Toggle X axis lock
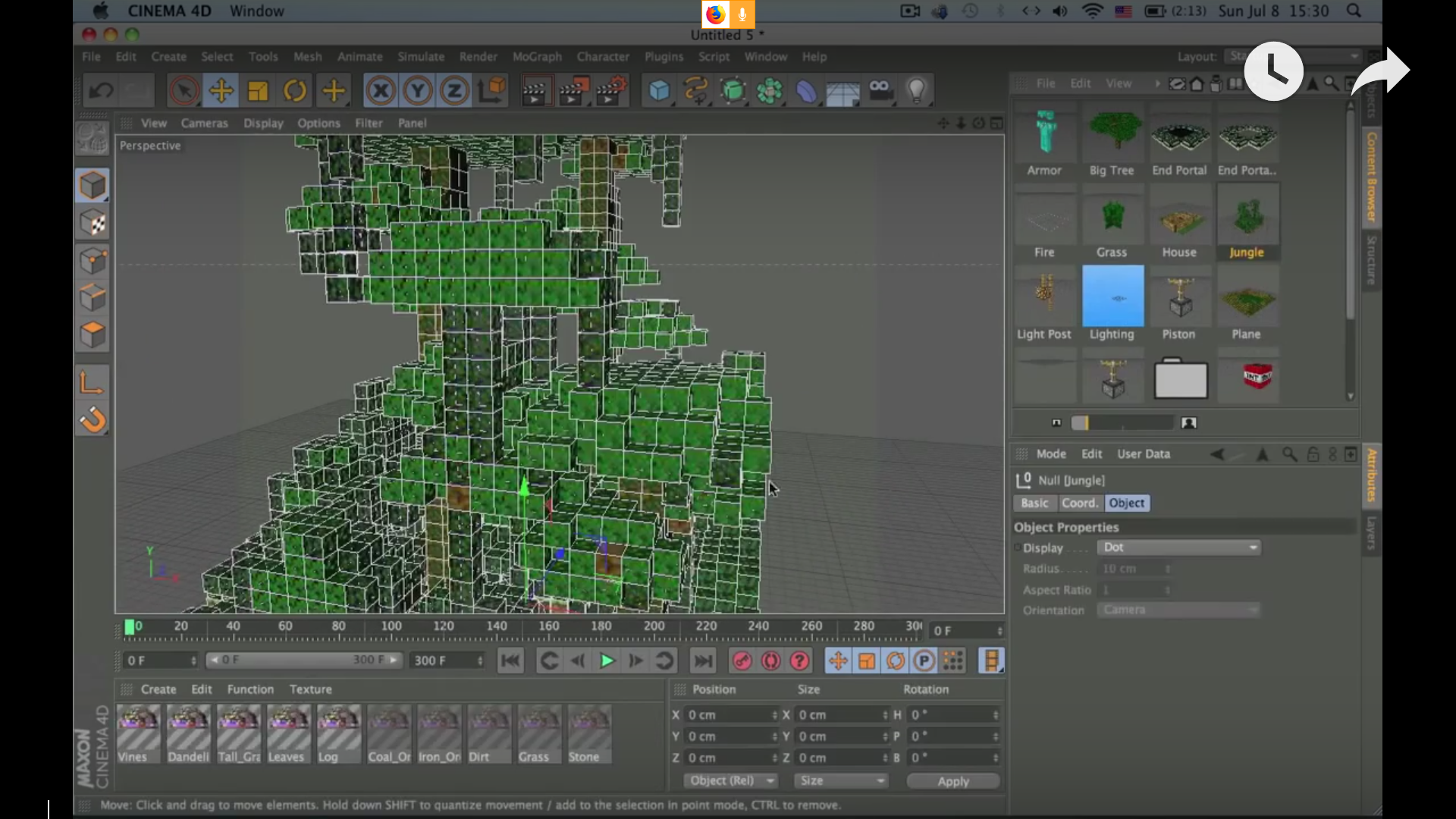This screenshot has width=1456, height=819. (381, 91)
